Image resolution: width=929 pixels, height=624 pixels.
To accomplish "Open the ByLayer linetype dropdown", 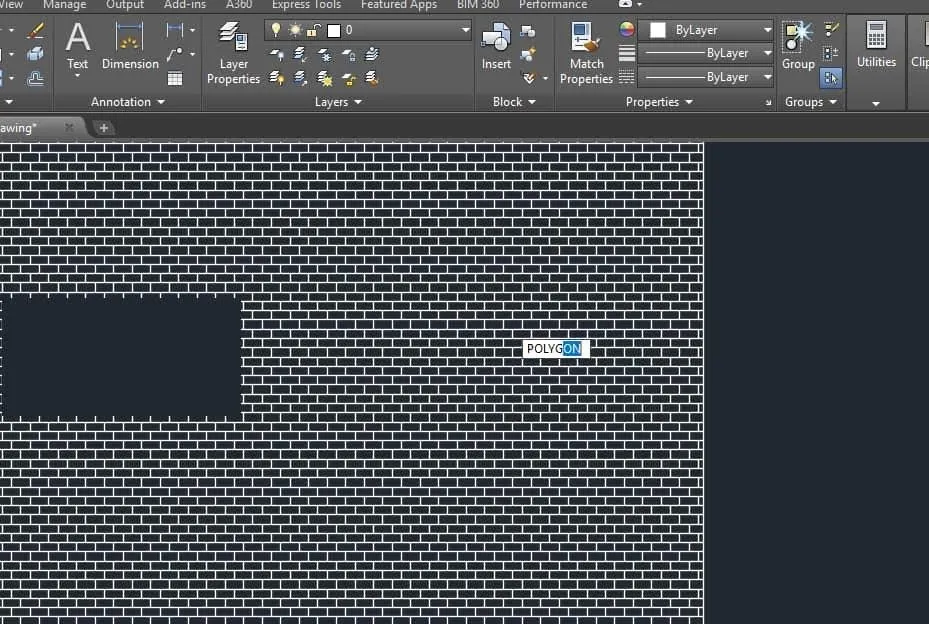I will coord(767,77).
